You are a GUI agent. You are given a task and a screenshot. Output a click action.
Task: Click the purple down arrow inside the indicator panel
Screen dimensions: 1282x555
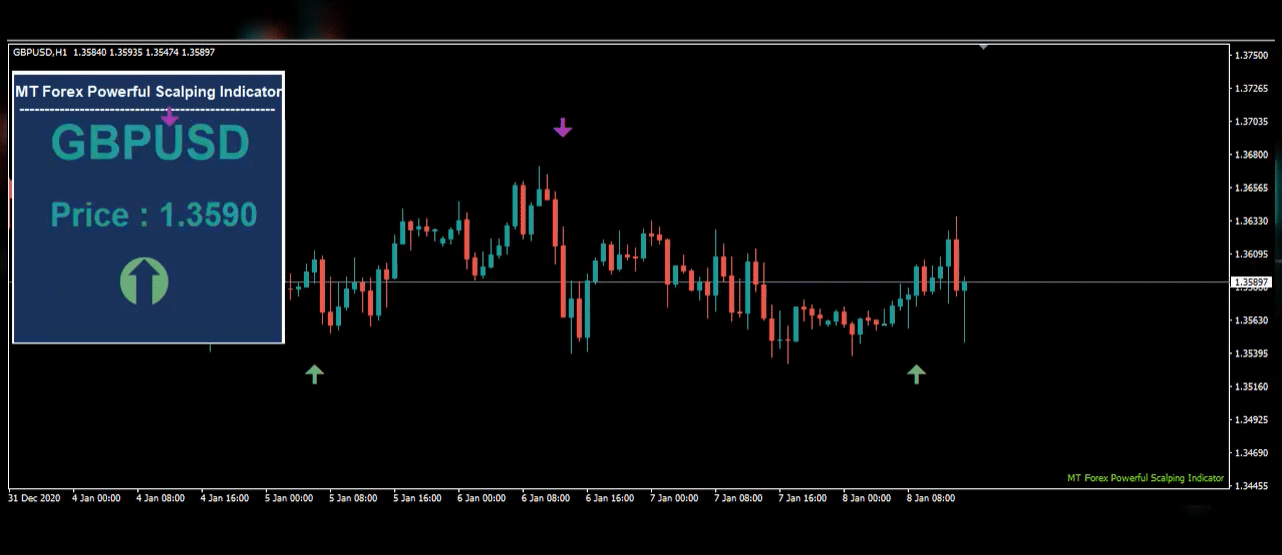169,117
